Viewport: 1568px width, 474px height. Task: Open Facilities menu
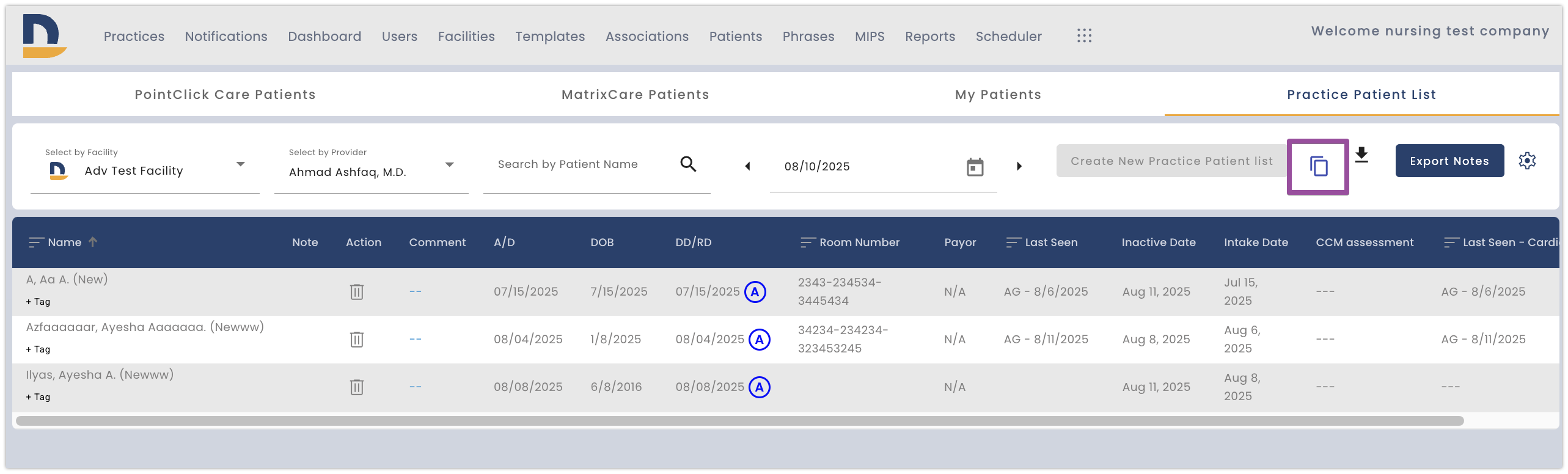pyautogui.click(x=466, y=37)
